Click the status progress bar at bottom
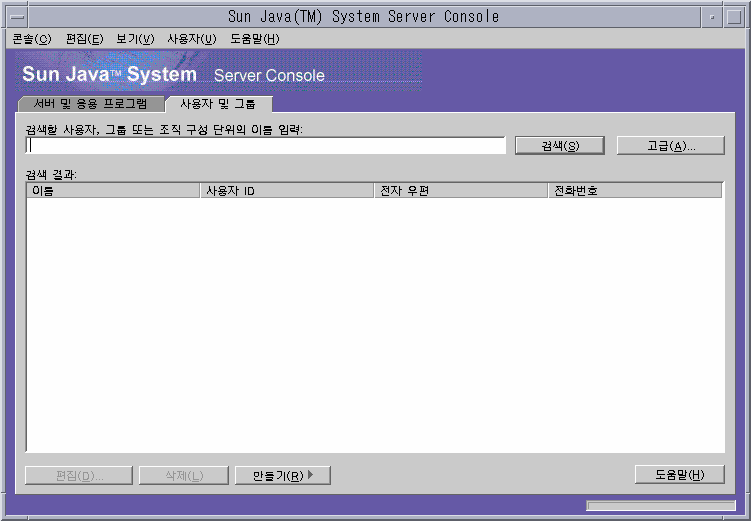The height and width of the screenshot is (521, 751). (661, 506)
